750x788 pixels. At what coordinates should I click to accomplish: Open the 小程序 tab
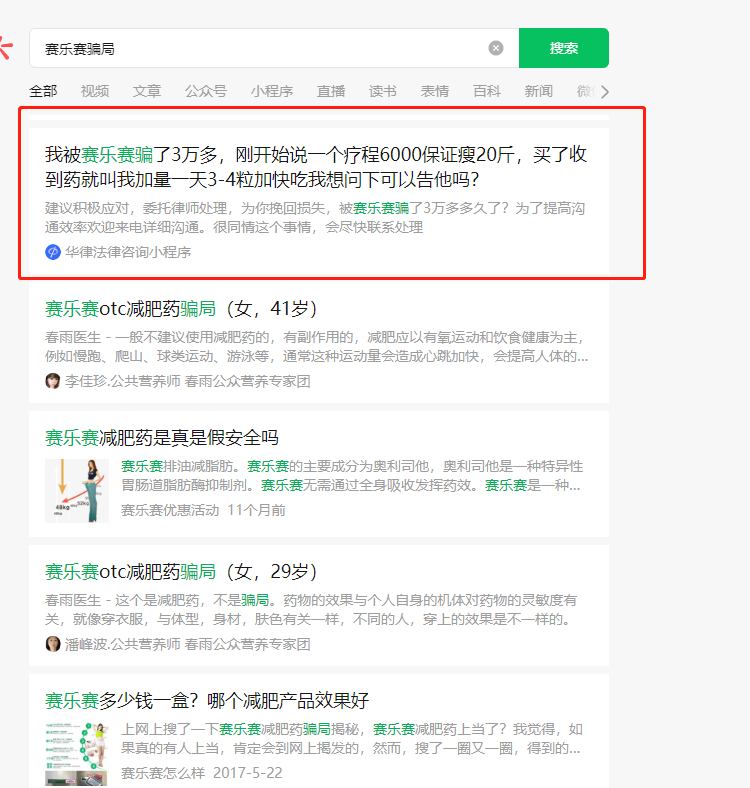click(x=272, y=91)
